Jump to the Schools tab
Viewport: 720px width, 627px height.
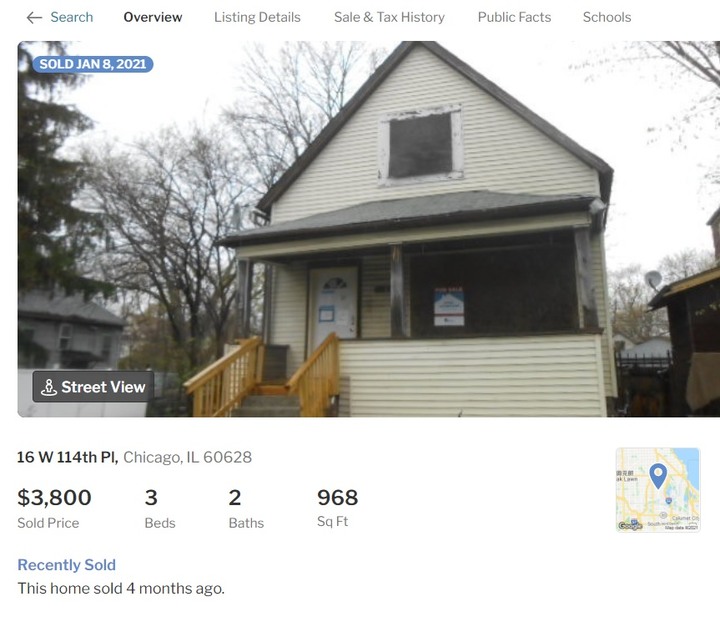tap(607, 17)
